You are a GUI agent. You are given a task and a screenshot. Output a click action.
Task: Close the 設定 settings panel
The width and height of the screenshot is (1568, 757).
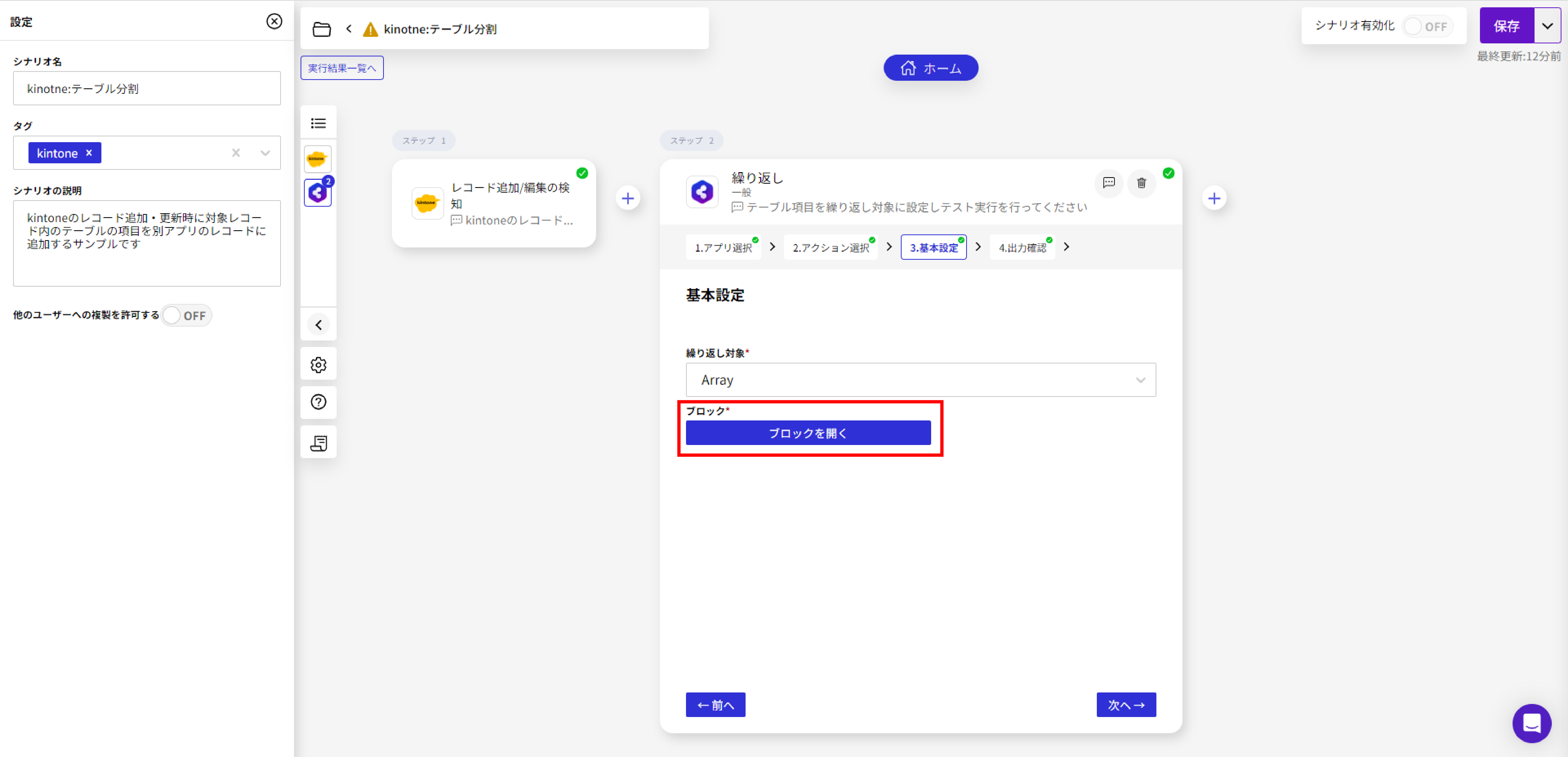[274, 21]
